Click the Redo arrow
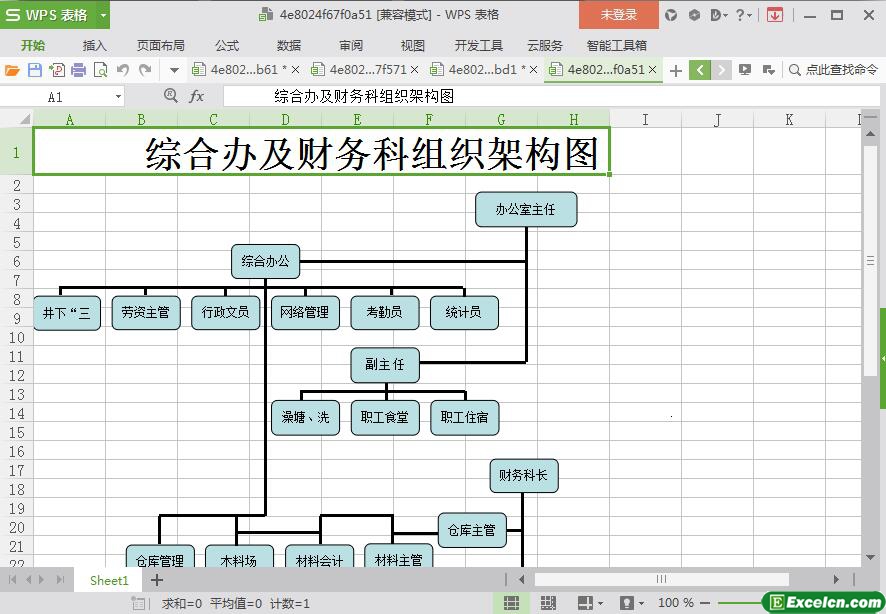 point(145,70)
